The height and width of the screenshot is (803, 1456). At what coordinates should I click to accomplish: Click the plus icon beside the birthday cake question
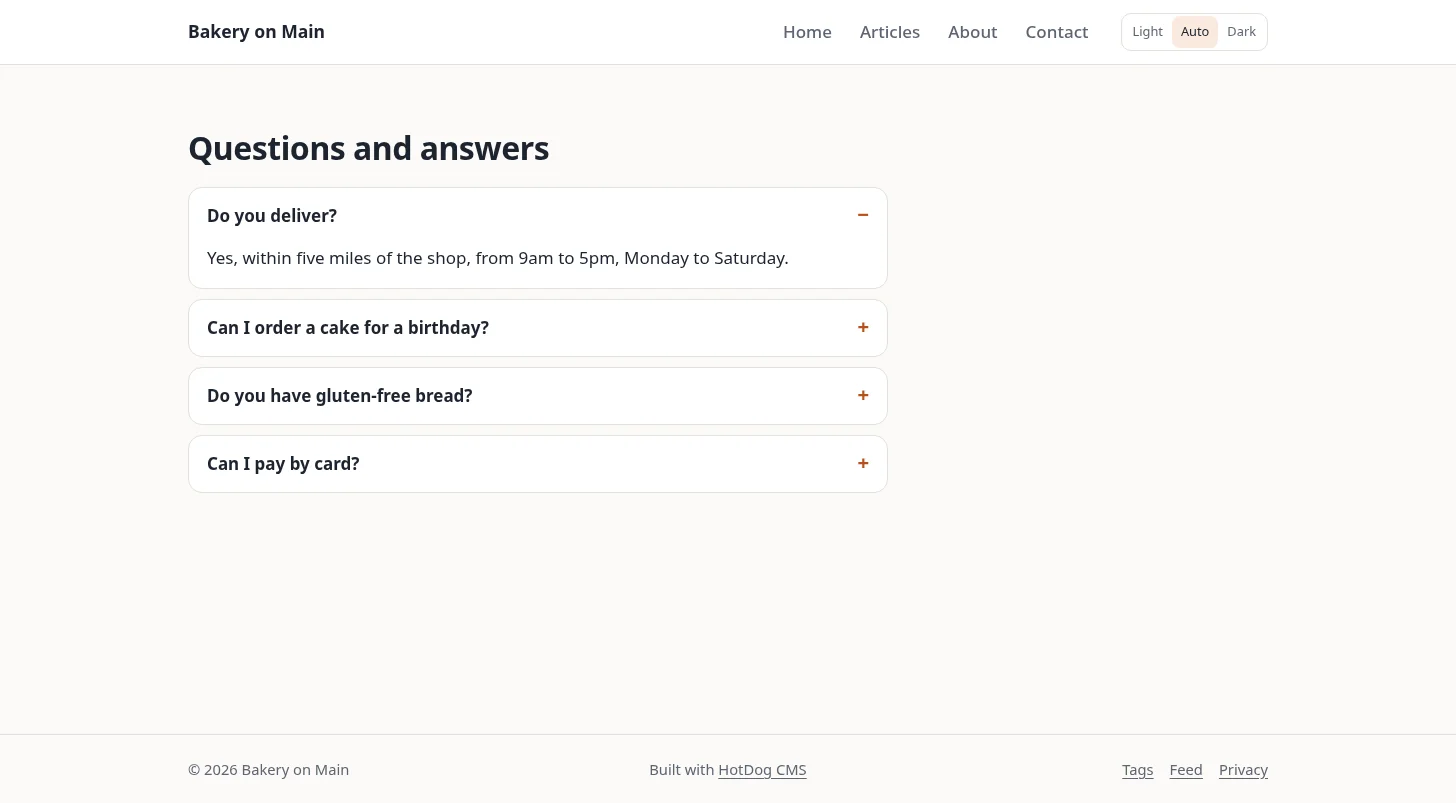tap(862, 327)
